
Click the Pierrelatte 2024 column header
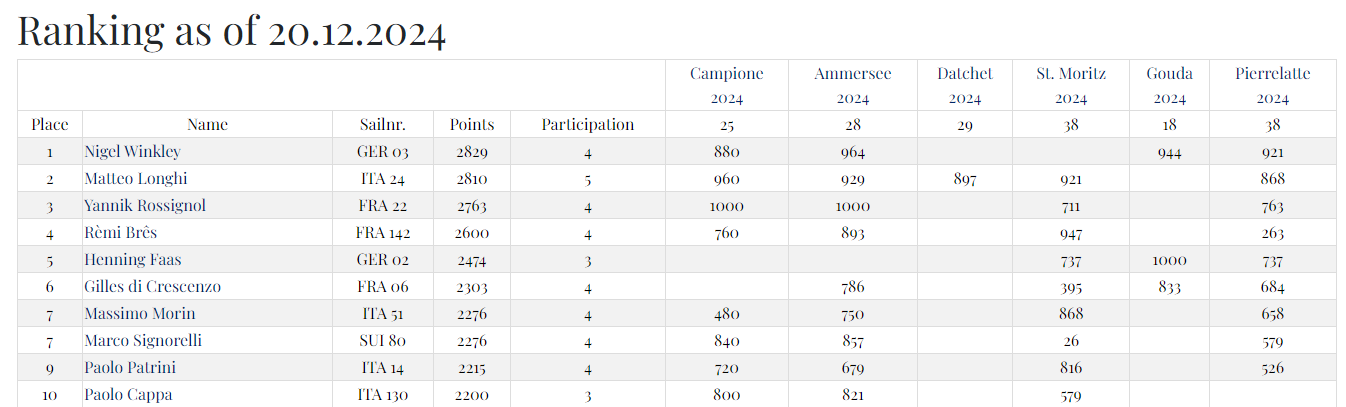pyautogui.click(x=1272, y=85)
